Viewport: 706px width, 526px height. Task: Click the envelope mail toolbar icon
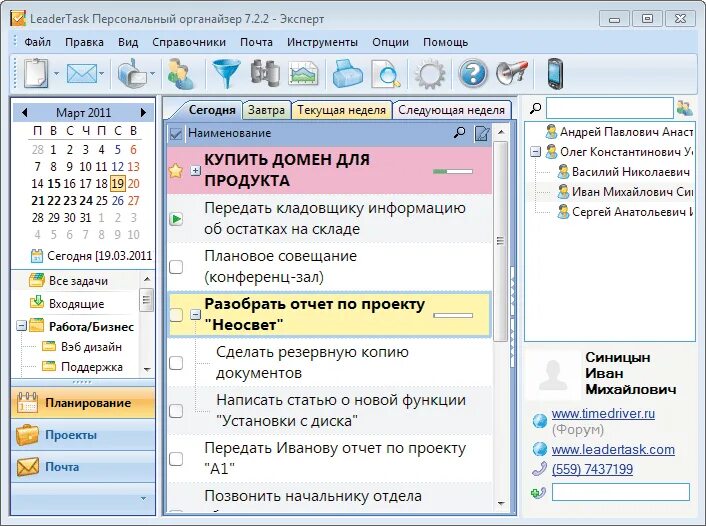point(81,73)
